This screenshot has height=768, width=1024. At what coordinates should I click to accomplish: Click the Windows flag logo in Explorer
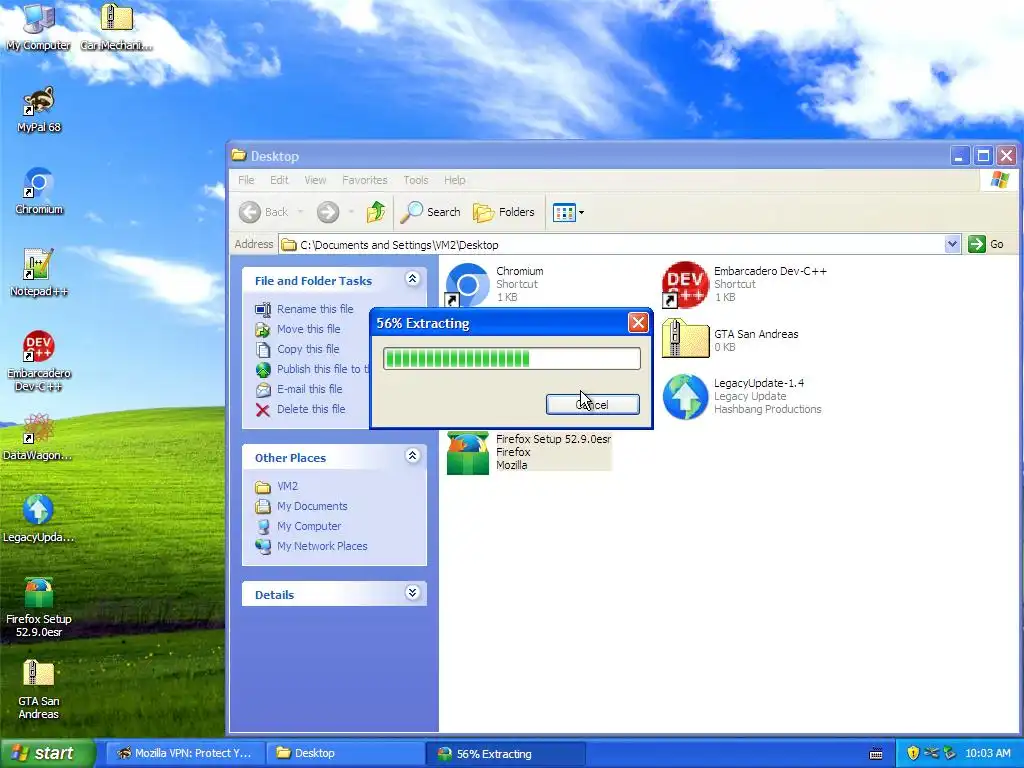tap(999, 180)
